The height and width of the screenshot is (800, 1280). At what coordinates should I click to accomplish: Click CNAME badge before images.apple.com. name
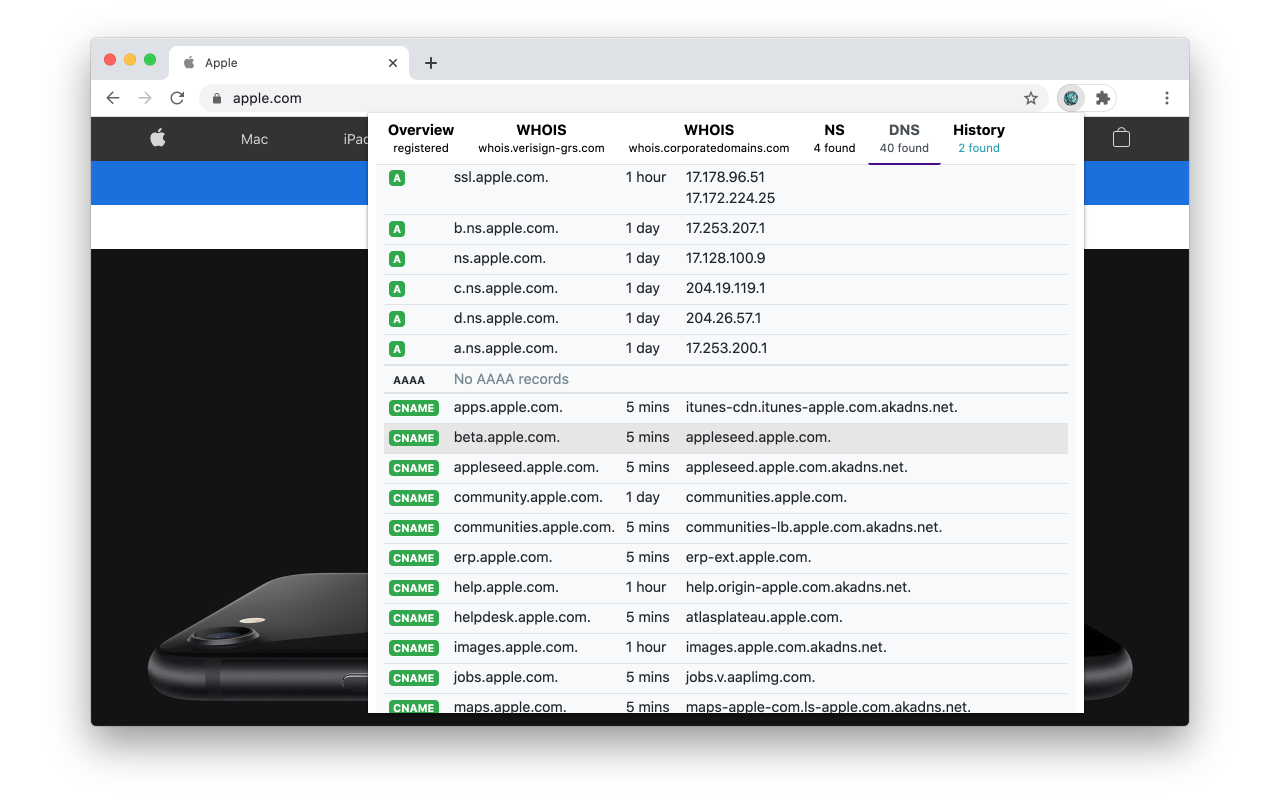click(x=414, y=648)
